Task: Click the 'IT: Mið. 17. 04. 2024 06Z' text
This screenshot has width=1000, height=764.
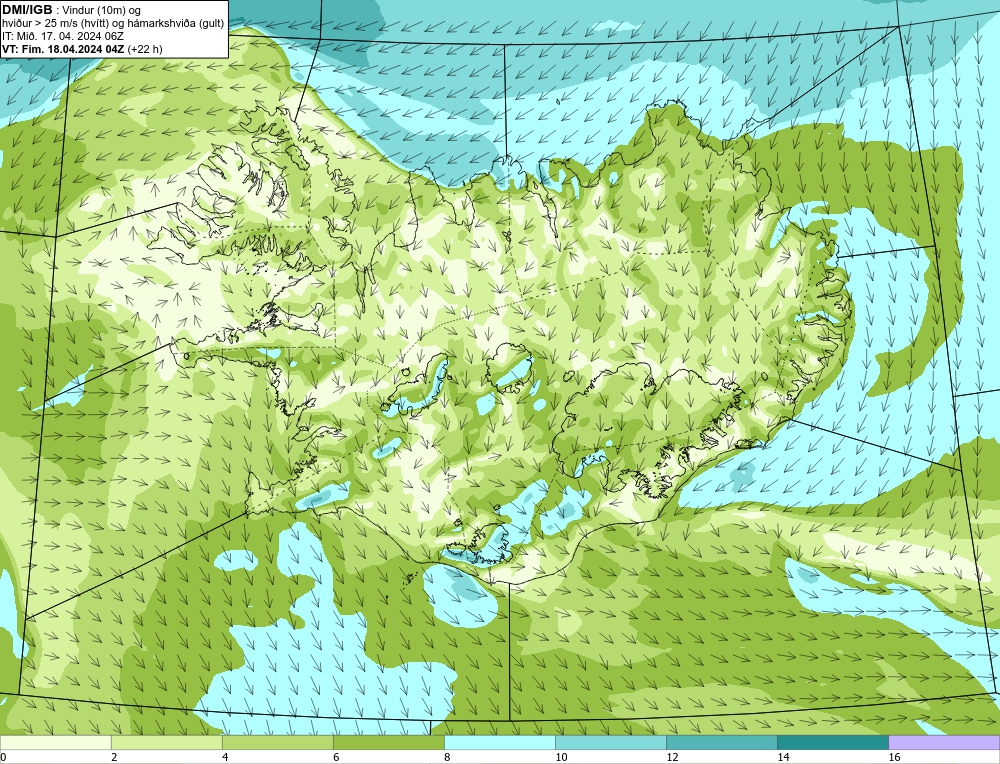Action: tap(62, 36)
